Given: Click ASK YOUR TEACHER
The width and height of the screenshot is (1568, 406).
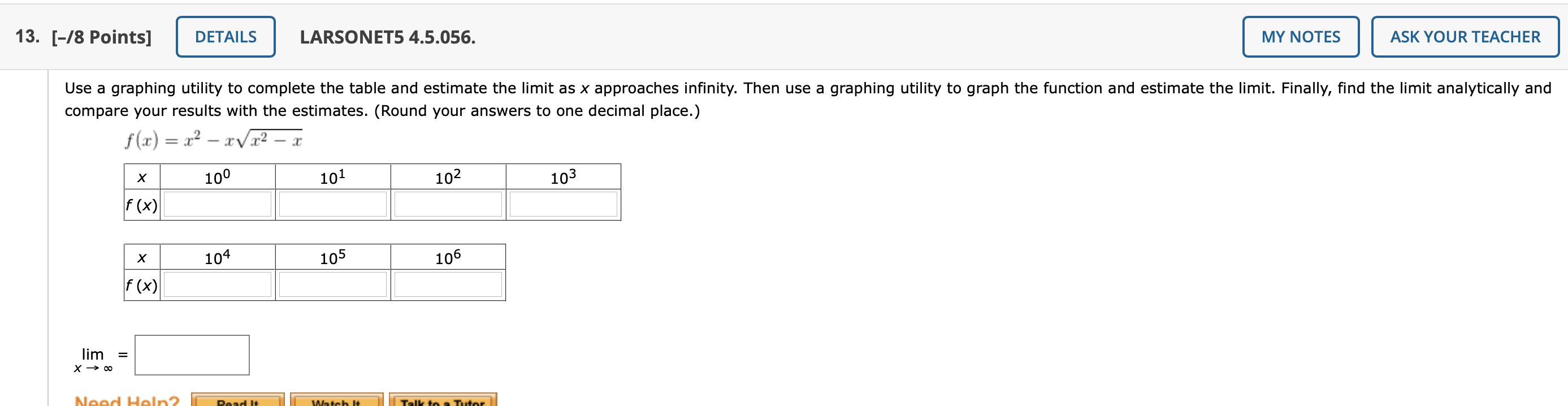Looking at the screenshot, I should pyautogui.click(x=1465, y=37).
